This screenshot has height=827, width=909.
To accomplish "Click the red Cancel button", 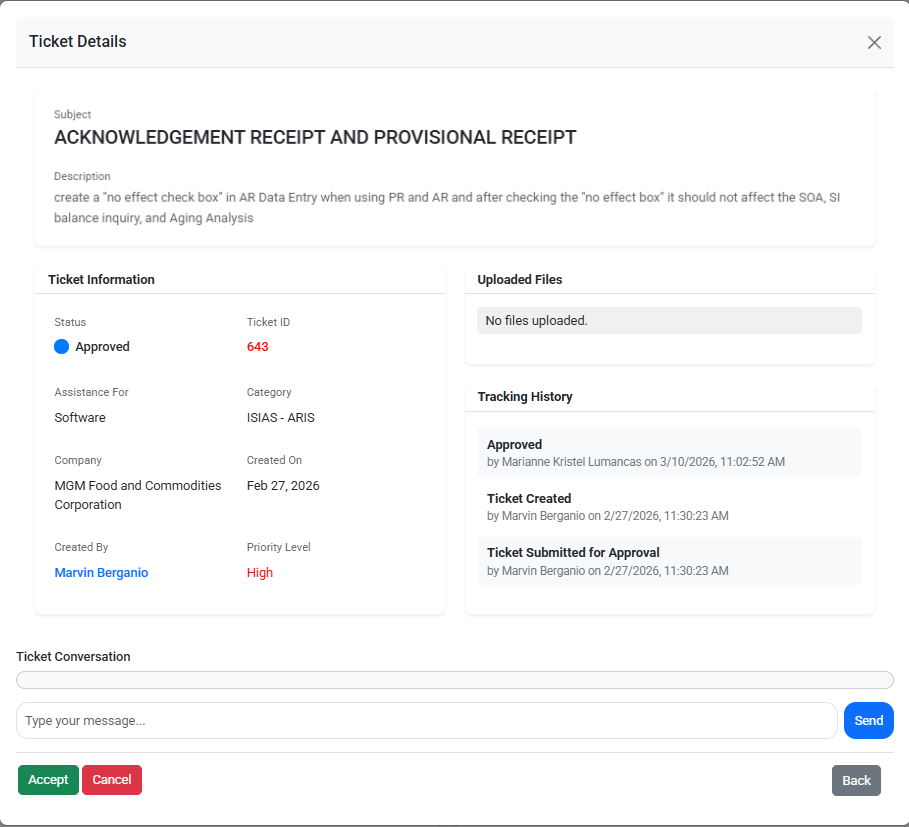I will tap(112, 779).
